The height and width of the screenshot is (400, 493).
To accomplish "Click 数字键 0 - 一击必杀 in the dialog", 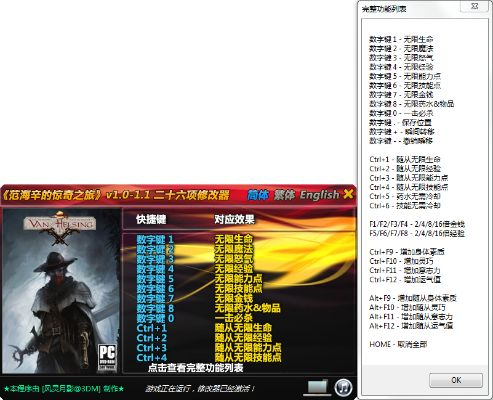I will [x=401, y=113].
